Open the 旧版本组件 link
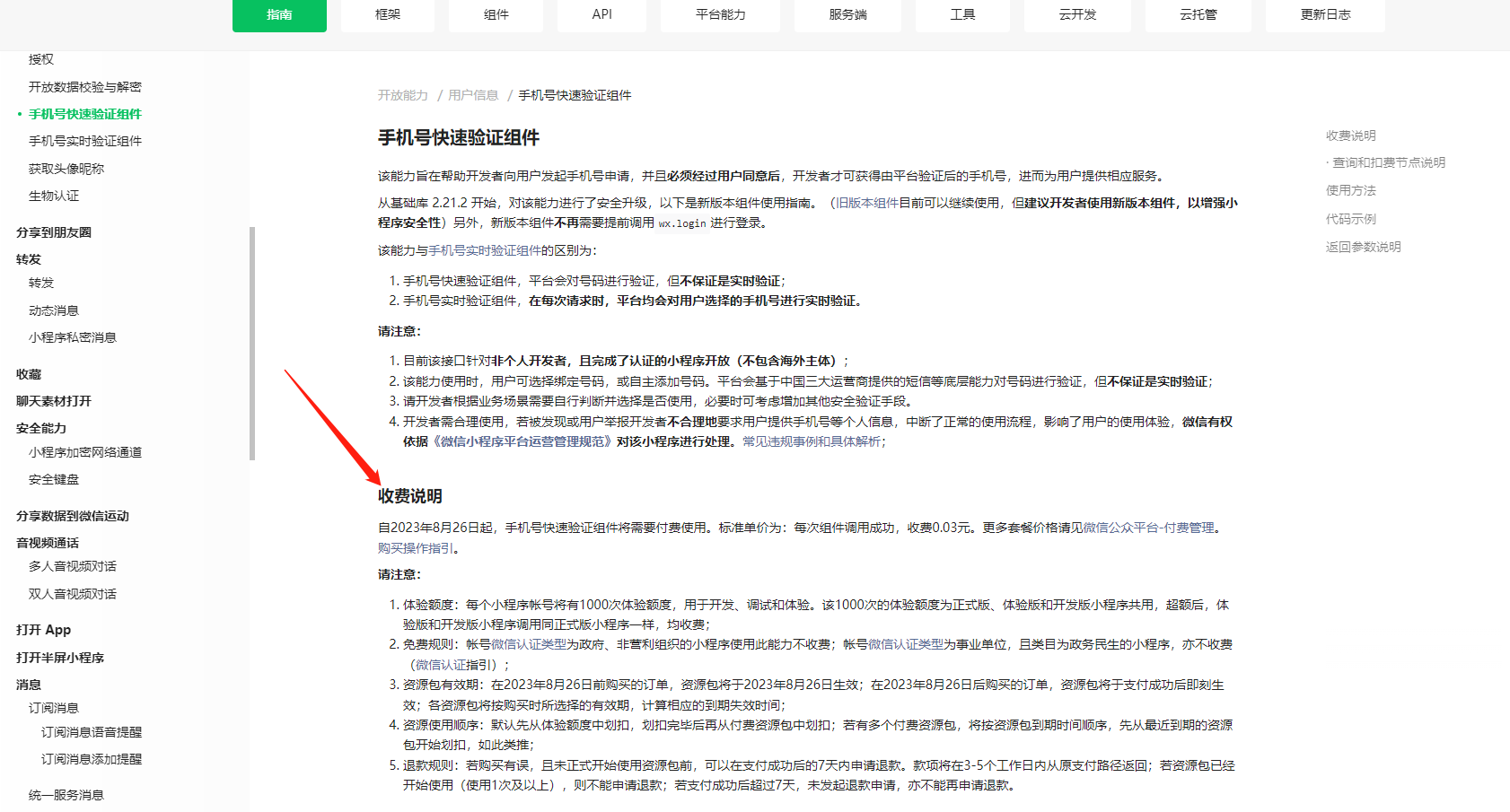Image resolution: width=1510 pixels, height=812 pixels. (867, 203)
